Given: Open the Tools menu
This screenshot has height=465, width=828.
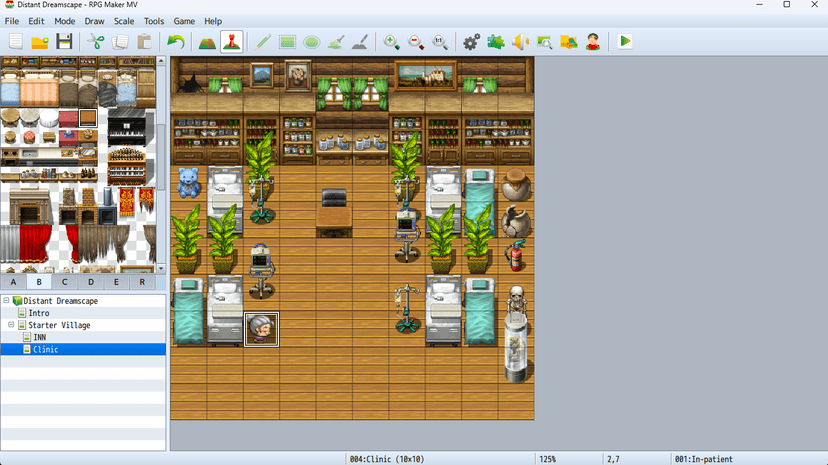Looking at the screenshot, I should [154, 21].
